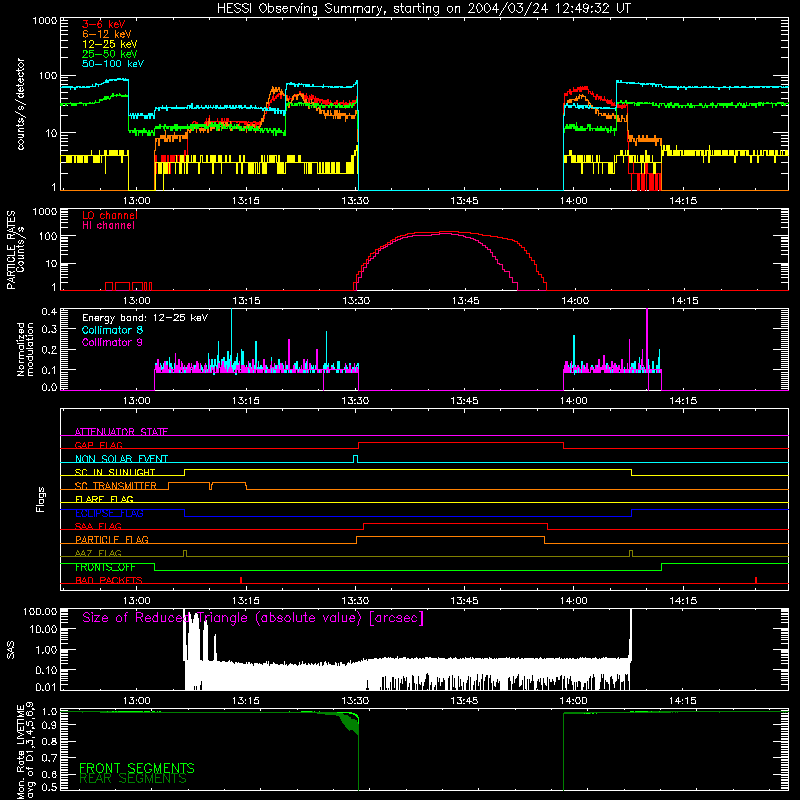The image size is (800, 800).
Task: Click the 1000 value on counts axis
Action: 44,21
